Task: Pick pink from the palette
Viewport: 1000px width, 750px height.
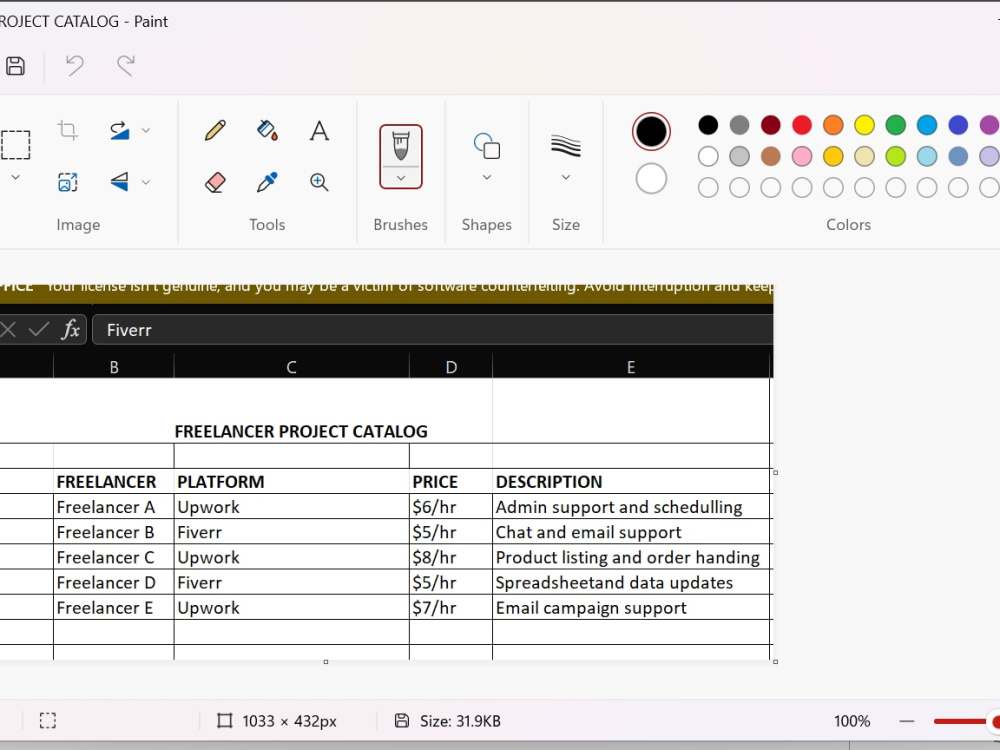Action: coord(802,156)
